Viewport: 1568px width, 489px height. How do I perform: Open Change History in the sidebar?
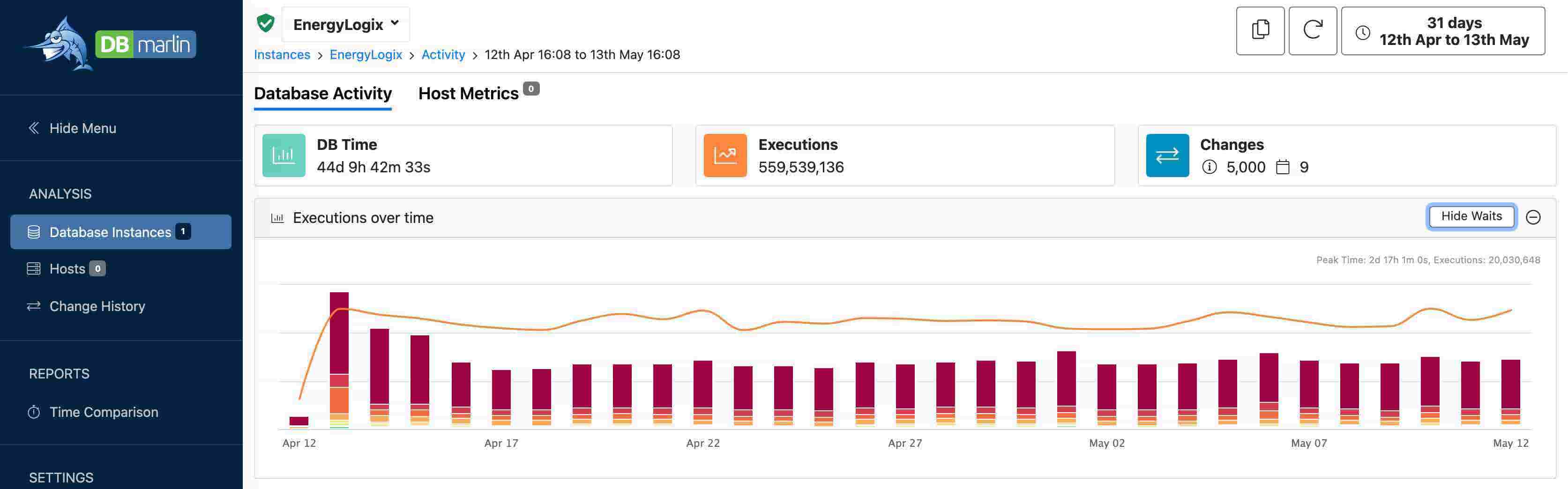point(97,306)
